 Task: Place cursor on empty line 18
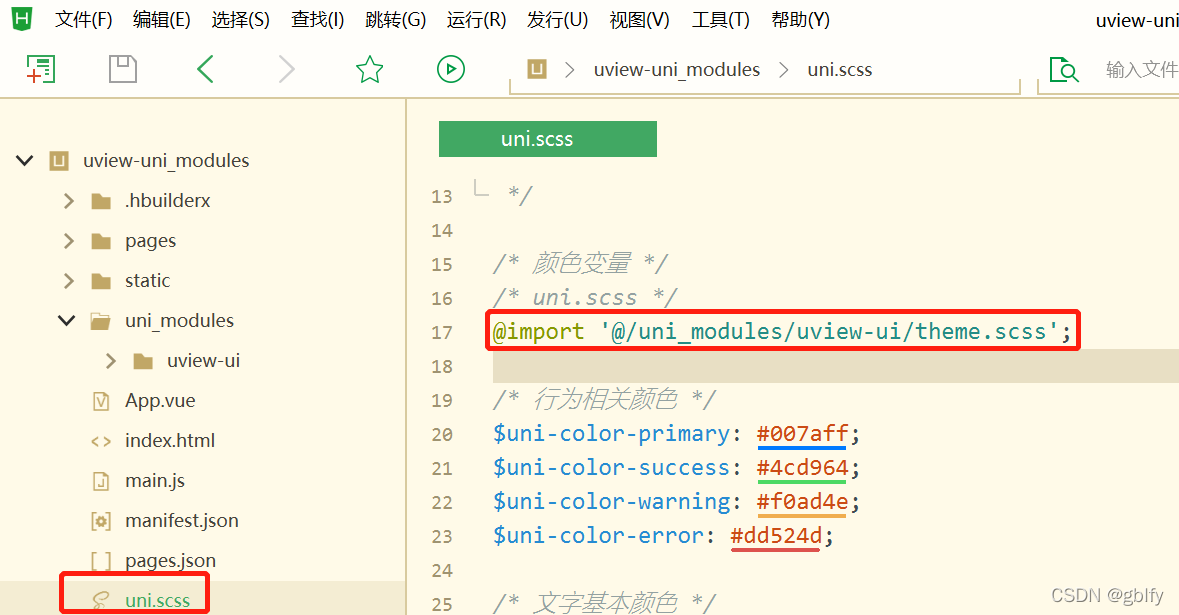click(x=835, y=366)
